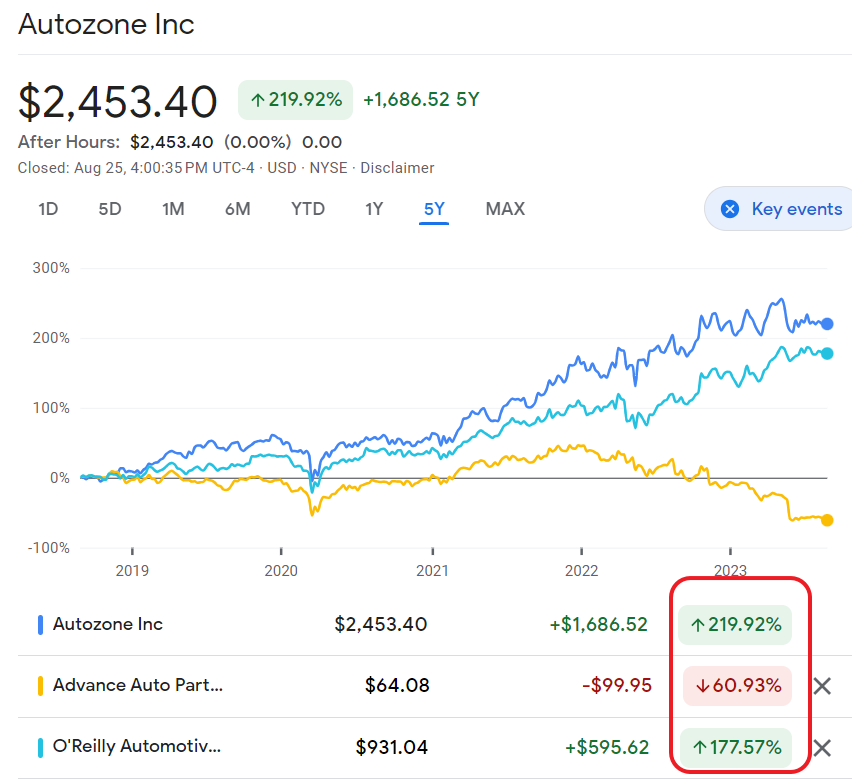Click the 2021 label on the chart axis

click(433, 571)
